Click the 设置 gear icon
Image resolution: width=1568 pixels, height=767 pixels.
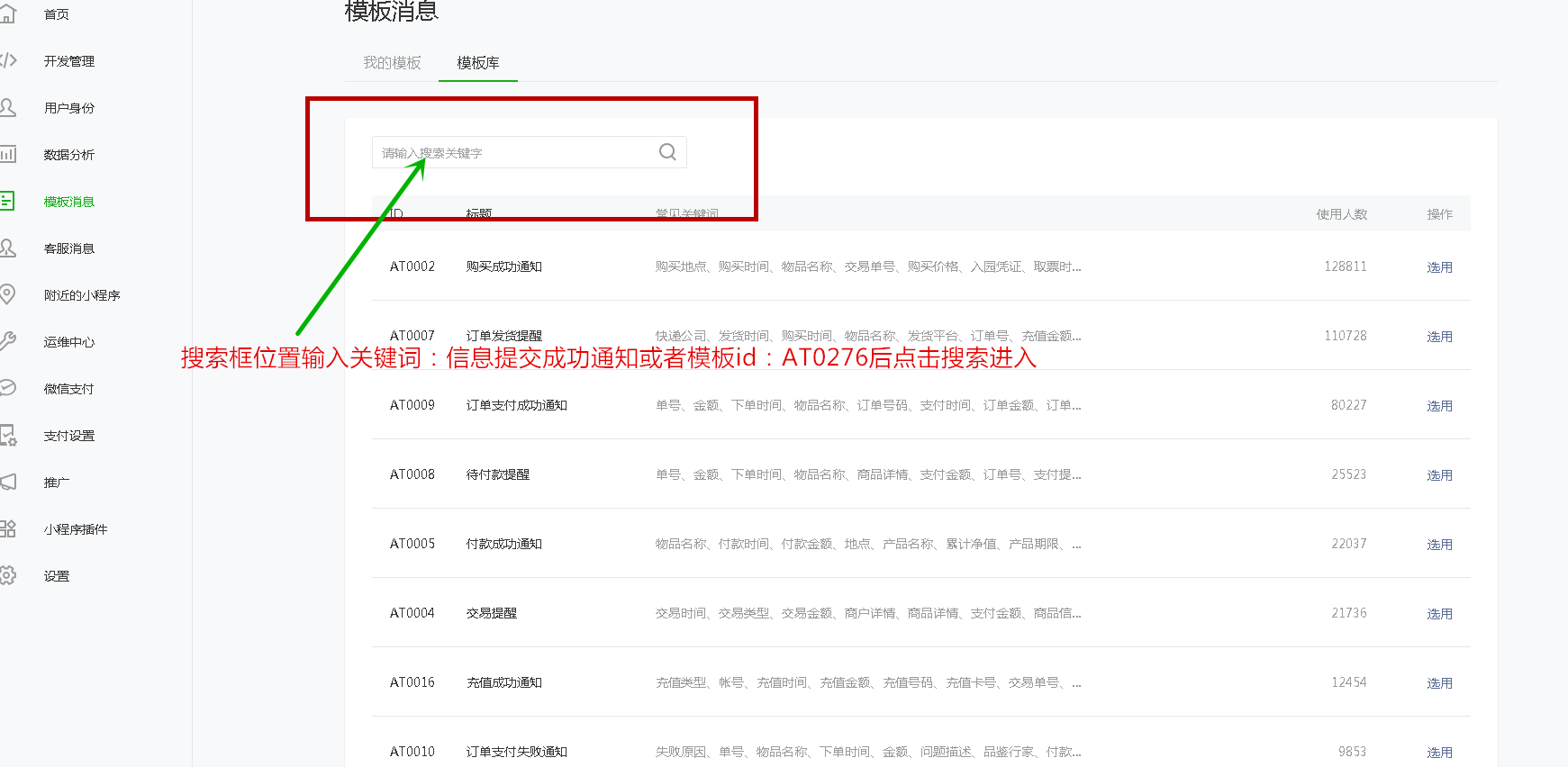pos(8,575)
